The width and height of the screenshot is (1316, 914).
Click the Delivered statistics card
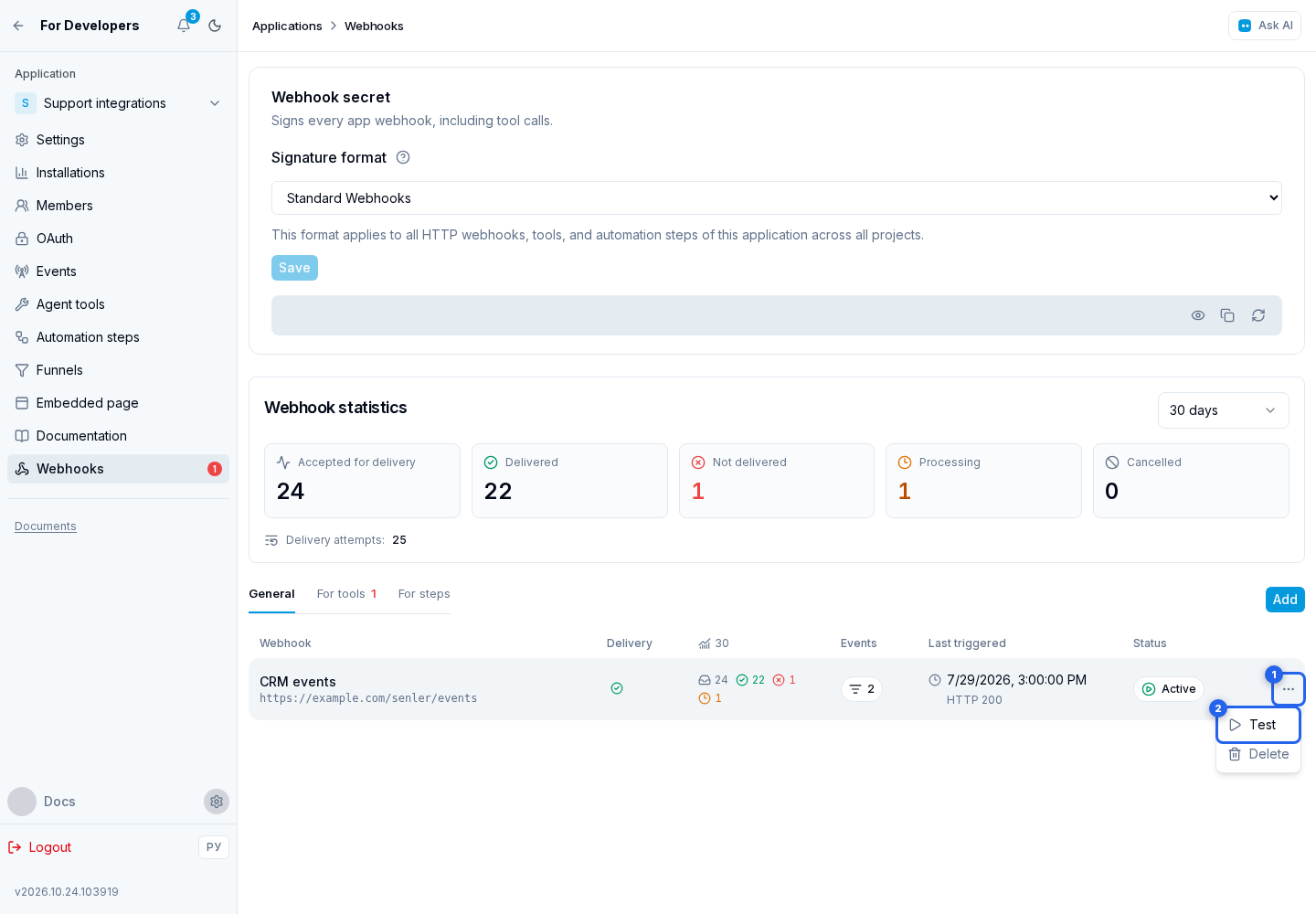point(569,481)
